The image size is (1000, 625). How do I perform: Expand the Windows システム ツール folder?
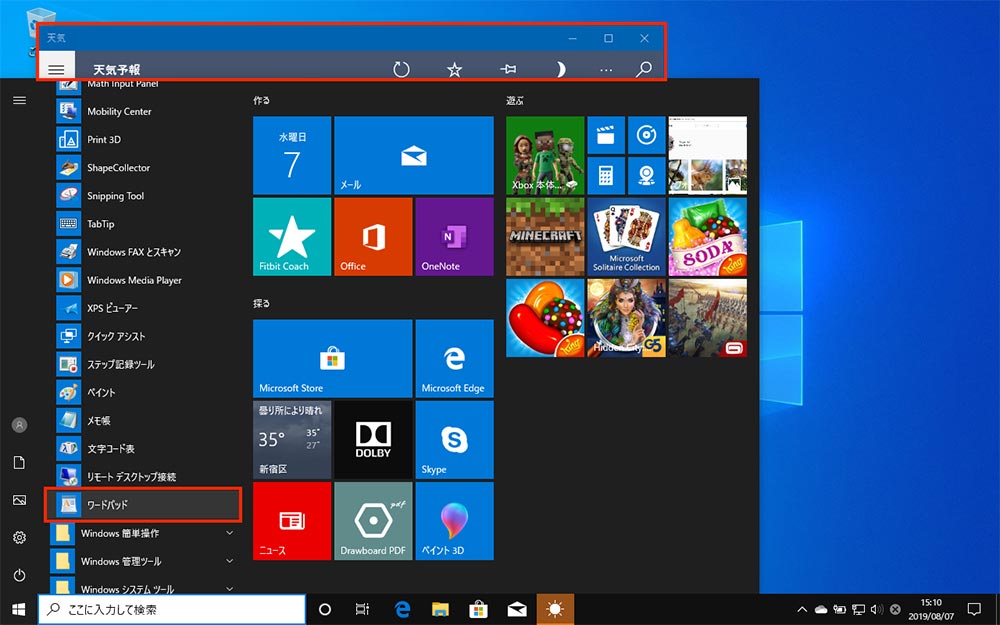[145, 588]
